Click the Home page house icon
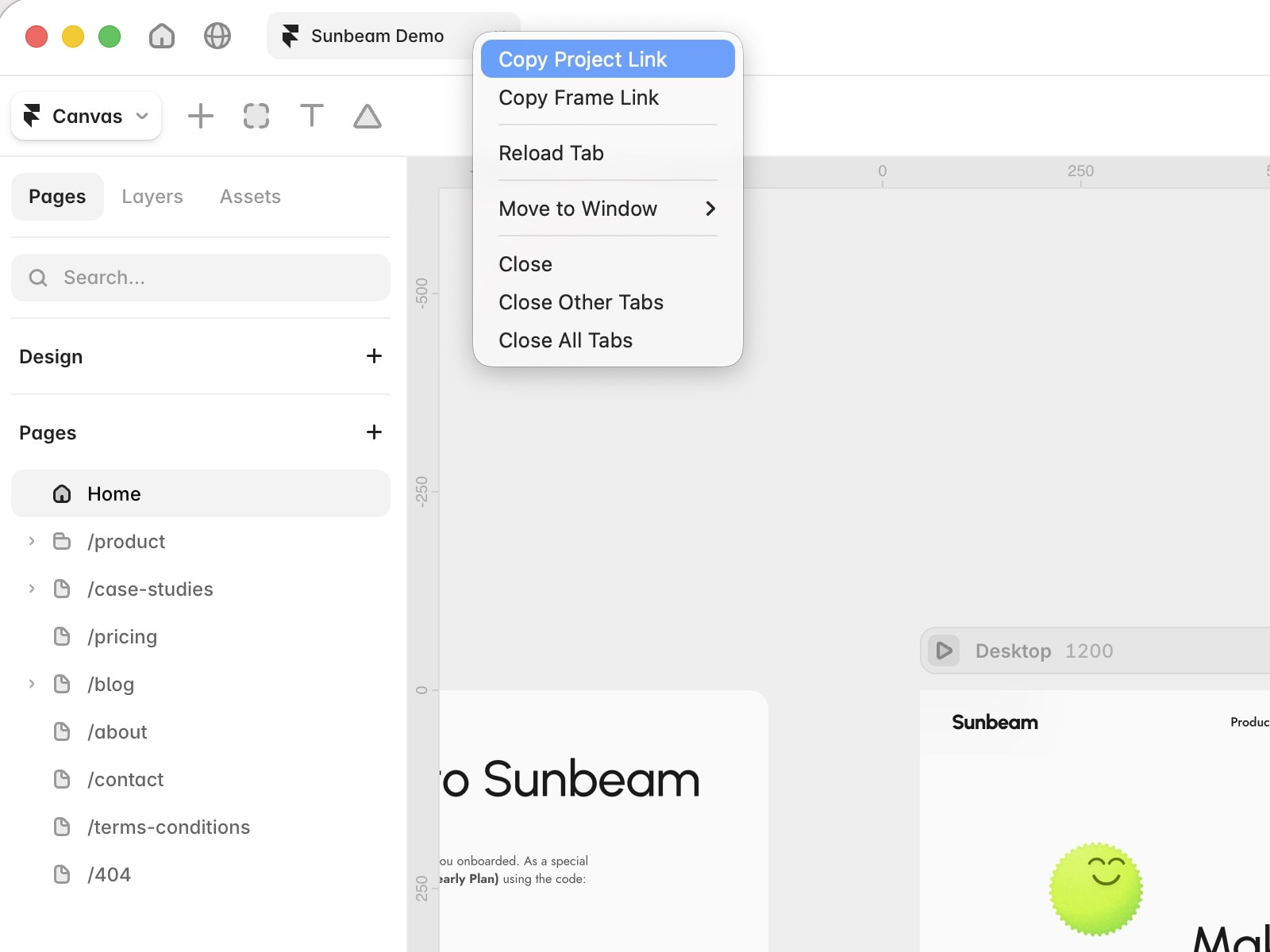Screen dimensions: 1270x952 tap(62, 493)
